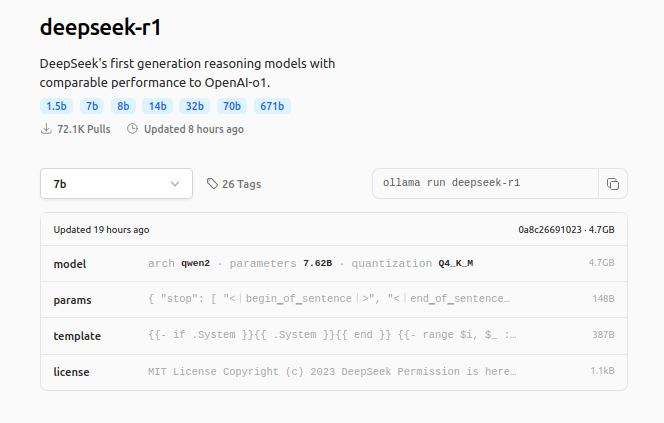Image resolution: width=664 pixels, height=423 pixels.
Task: Choose the 14b model tag
Action: [158, 106]
